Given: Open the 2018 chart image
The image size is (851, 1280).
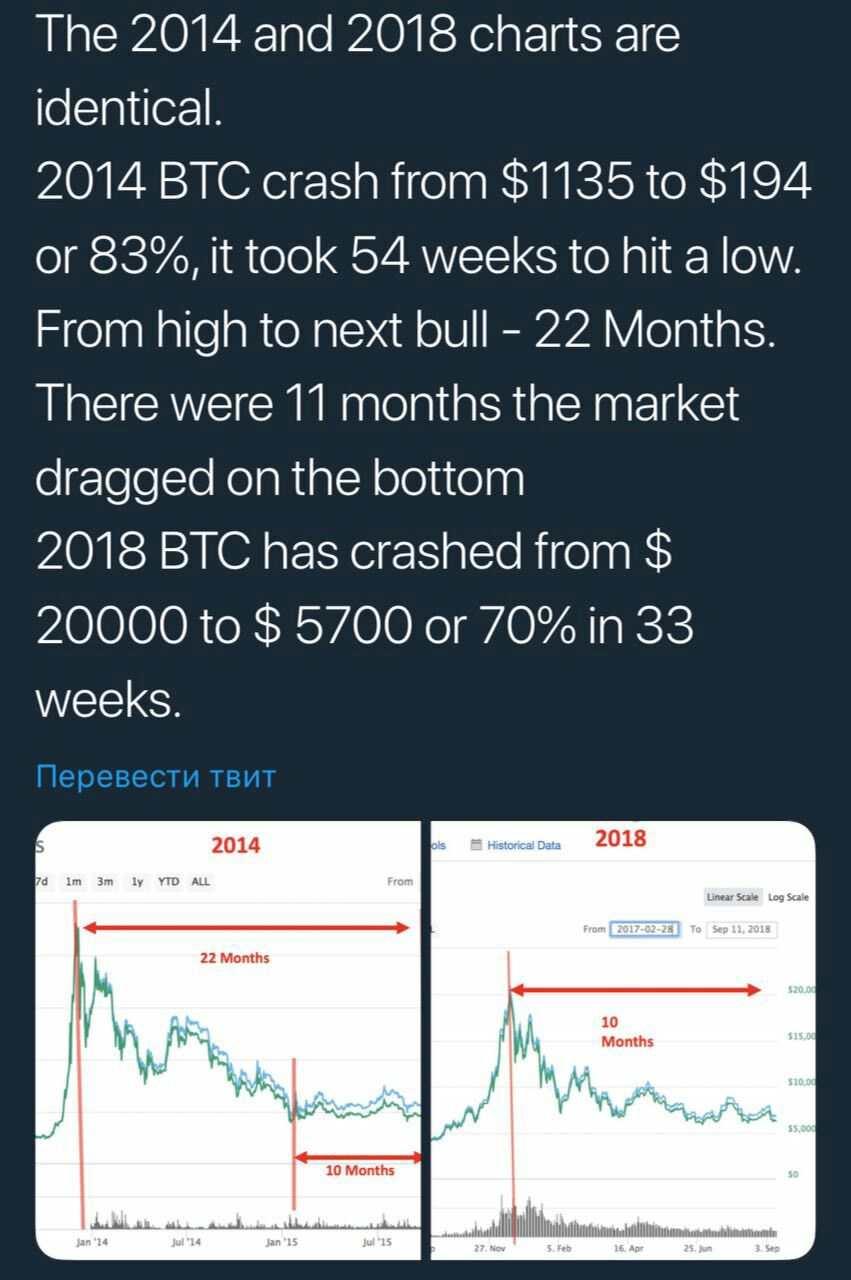Looking at the screenshot, I should click(622, 1040).
